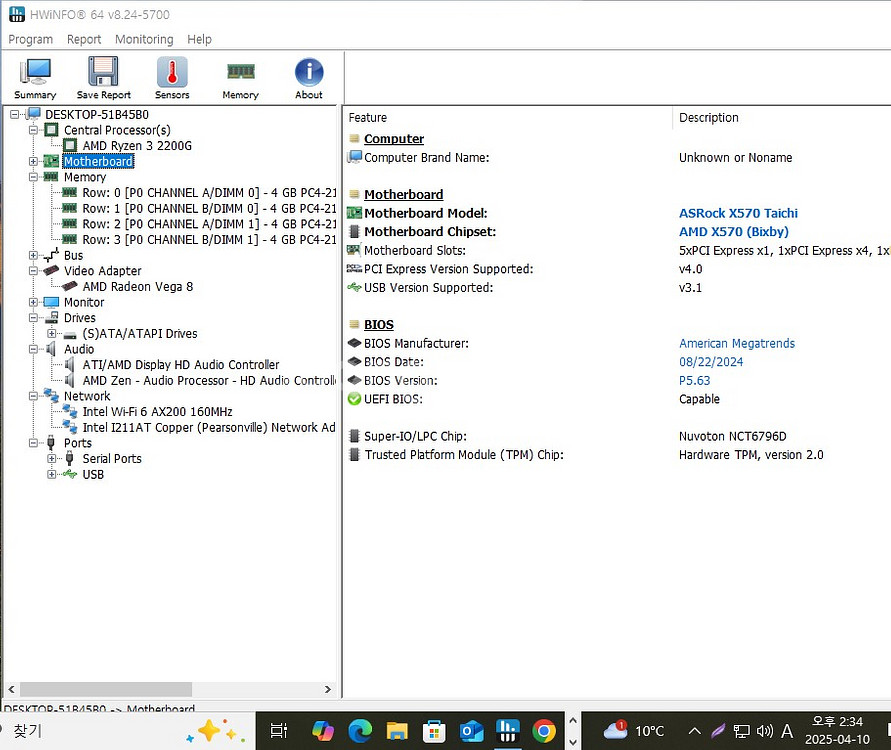Click the AMD X570 (Bixby) link
This screenshot has height=750, width=891.
734,232
